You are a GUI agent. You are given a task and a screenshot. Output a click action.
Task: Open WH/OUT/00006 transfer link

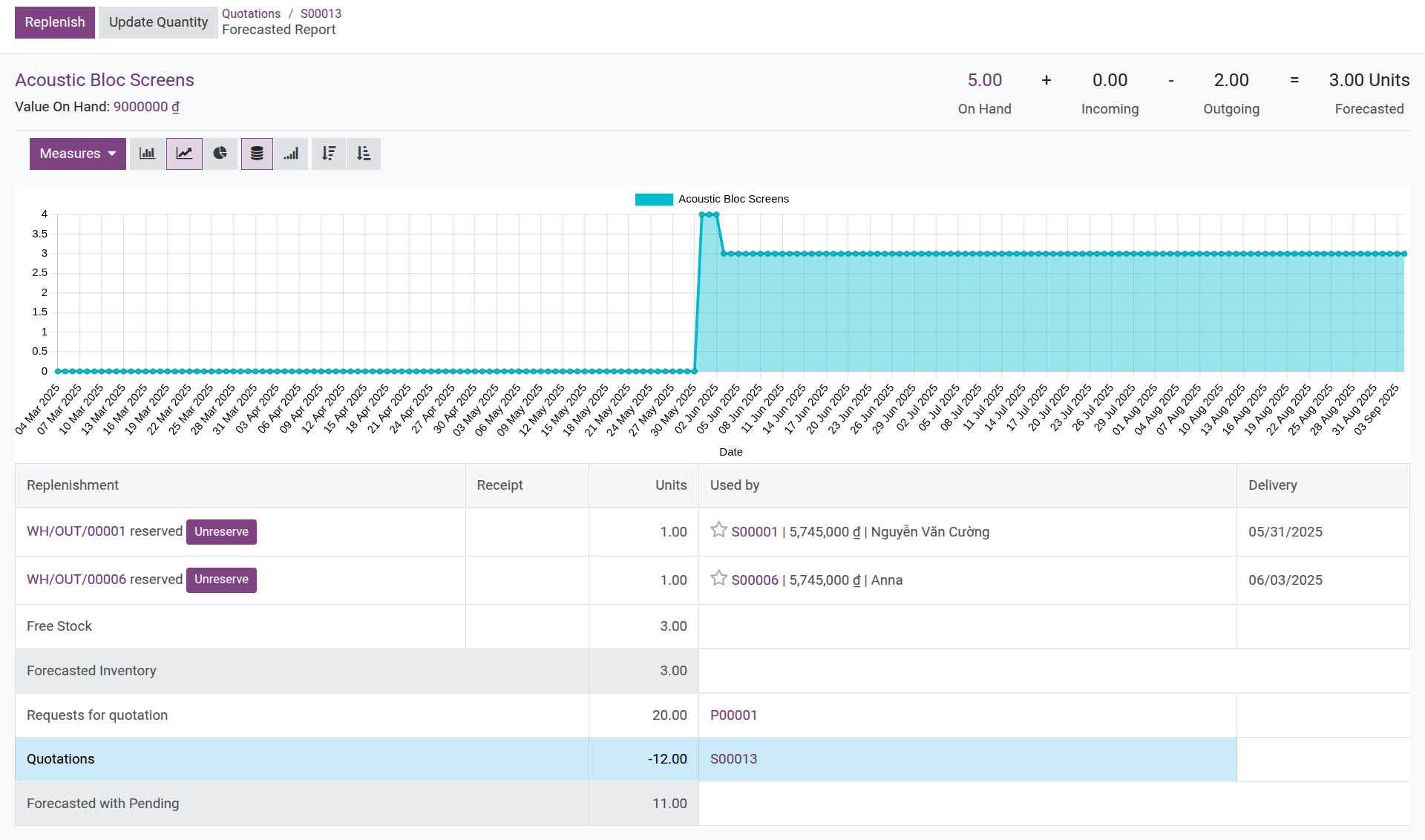tap(76, 579)
